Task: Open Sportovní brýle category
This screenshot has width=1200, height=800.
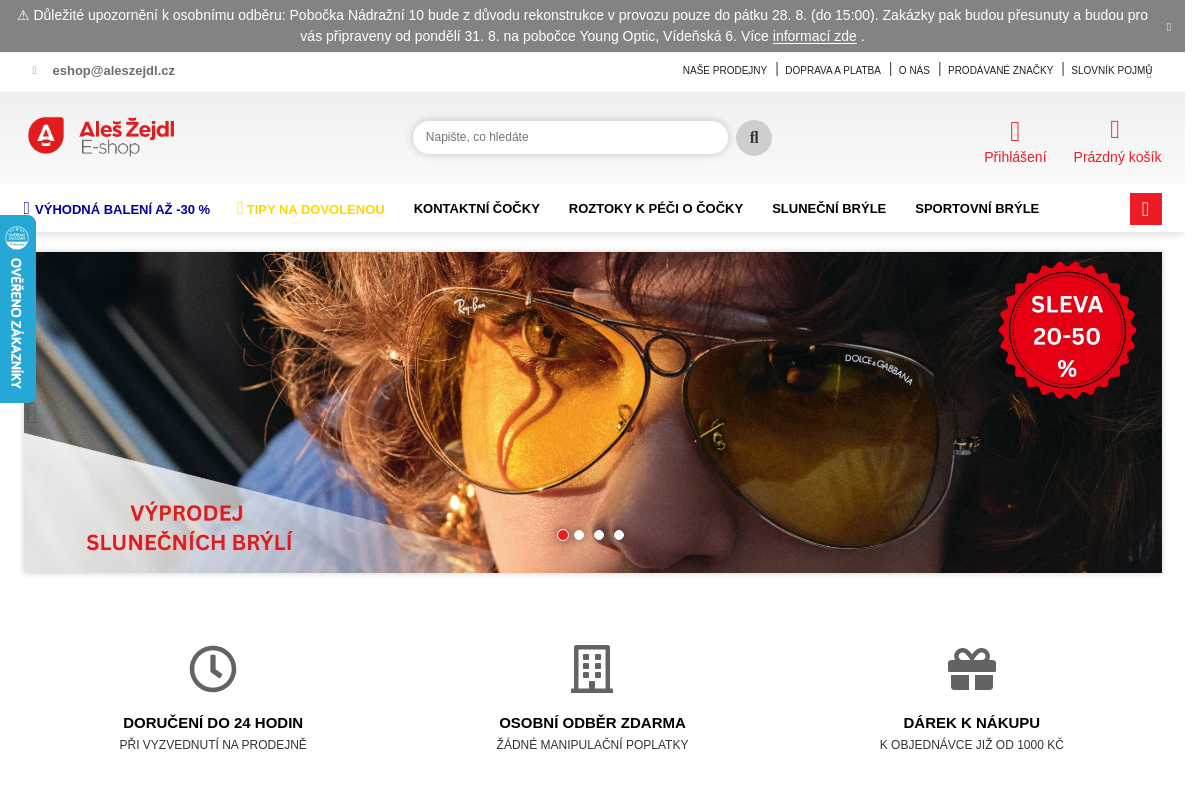Action: (977, 209)
